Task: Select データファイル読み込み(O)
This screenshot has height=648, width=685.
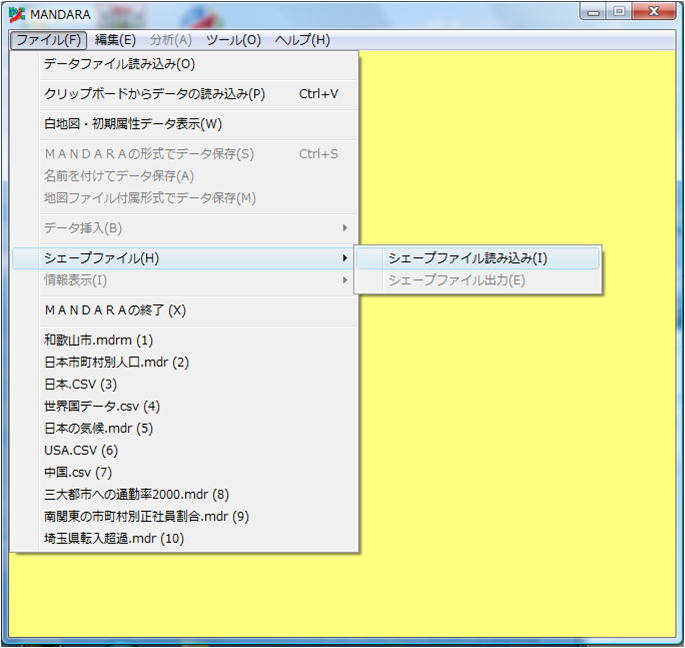Action: [186, 64]
